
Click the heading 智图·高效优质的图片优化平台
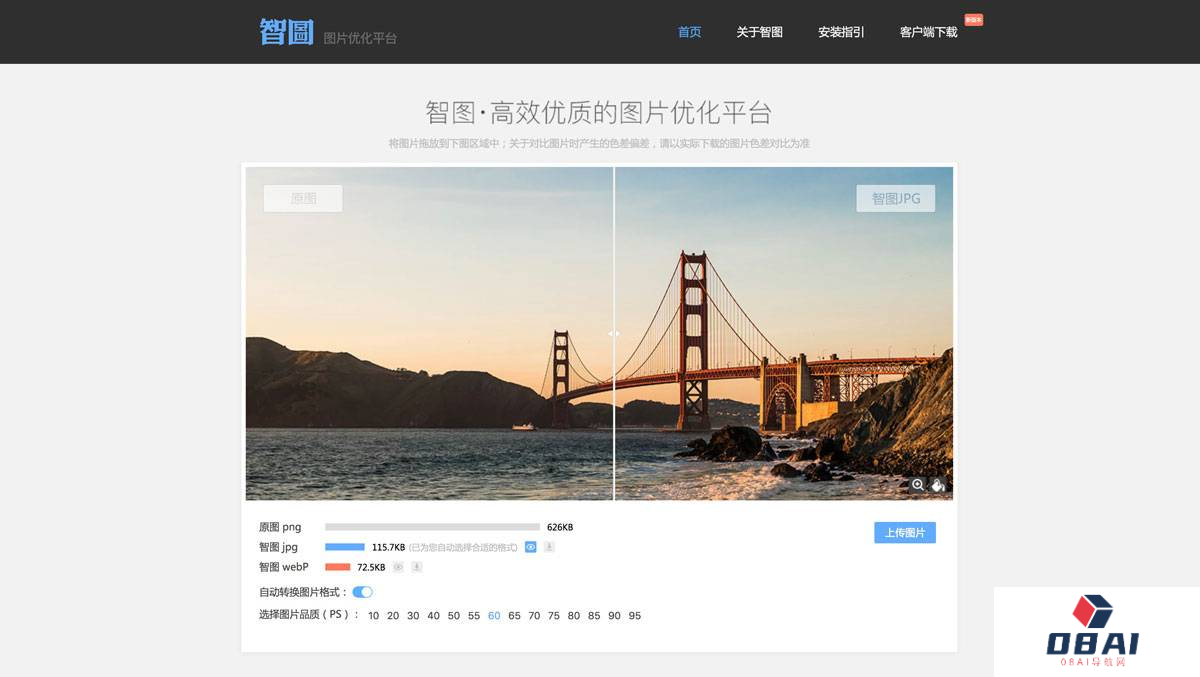click(x=599, y=112)
